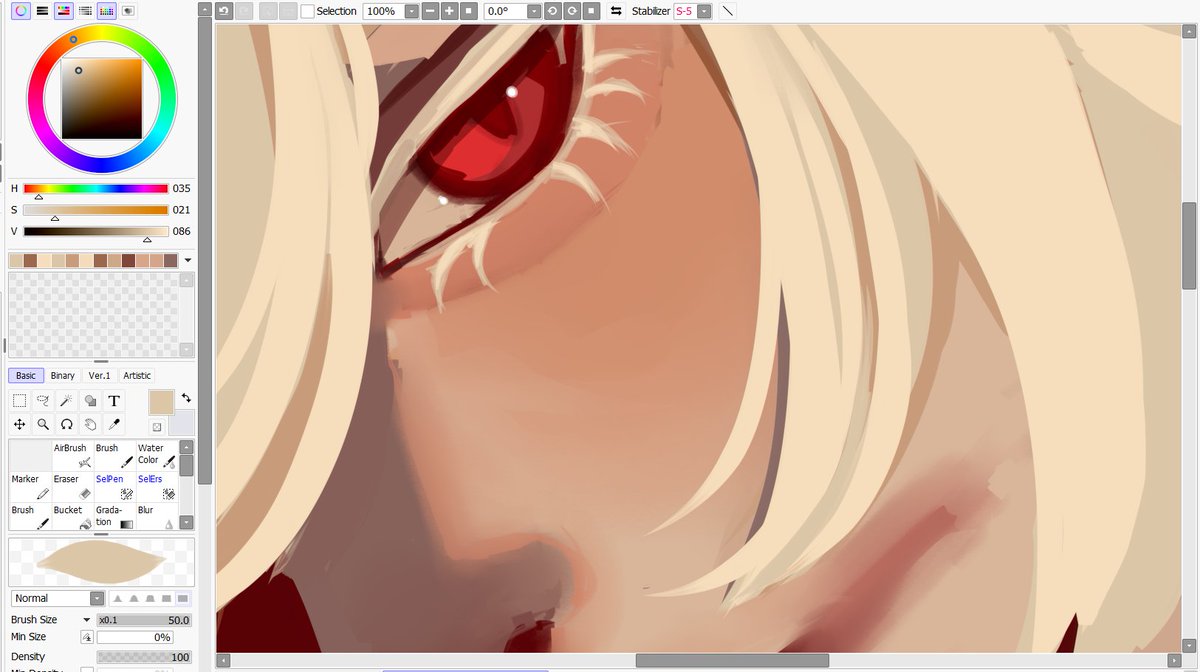
Task: Toggle the HSV slider panel icon
Action: (63, 10)
